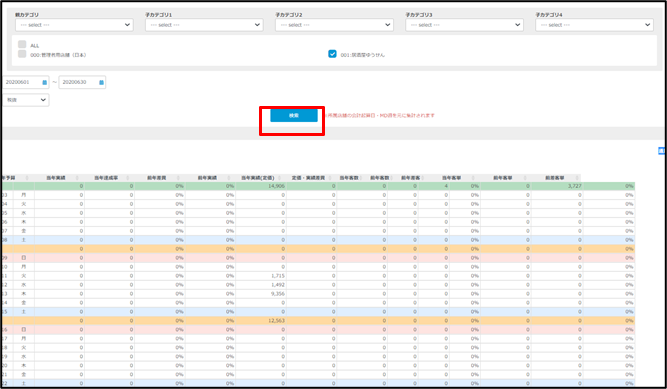Click the 当年達成率 column header label
The image size is (667, 389).
(106, 178)
